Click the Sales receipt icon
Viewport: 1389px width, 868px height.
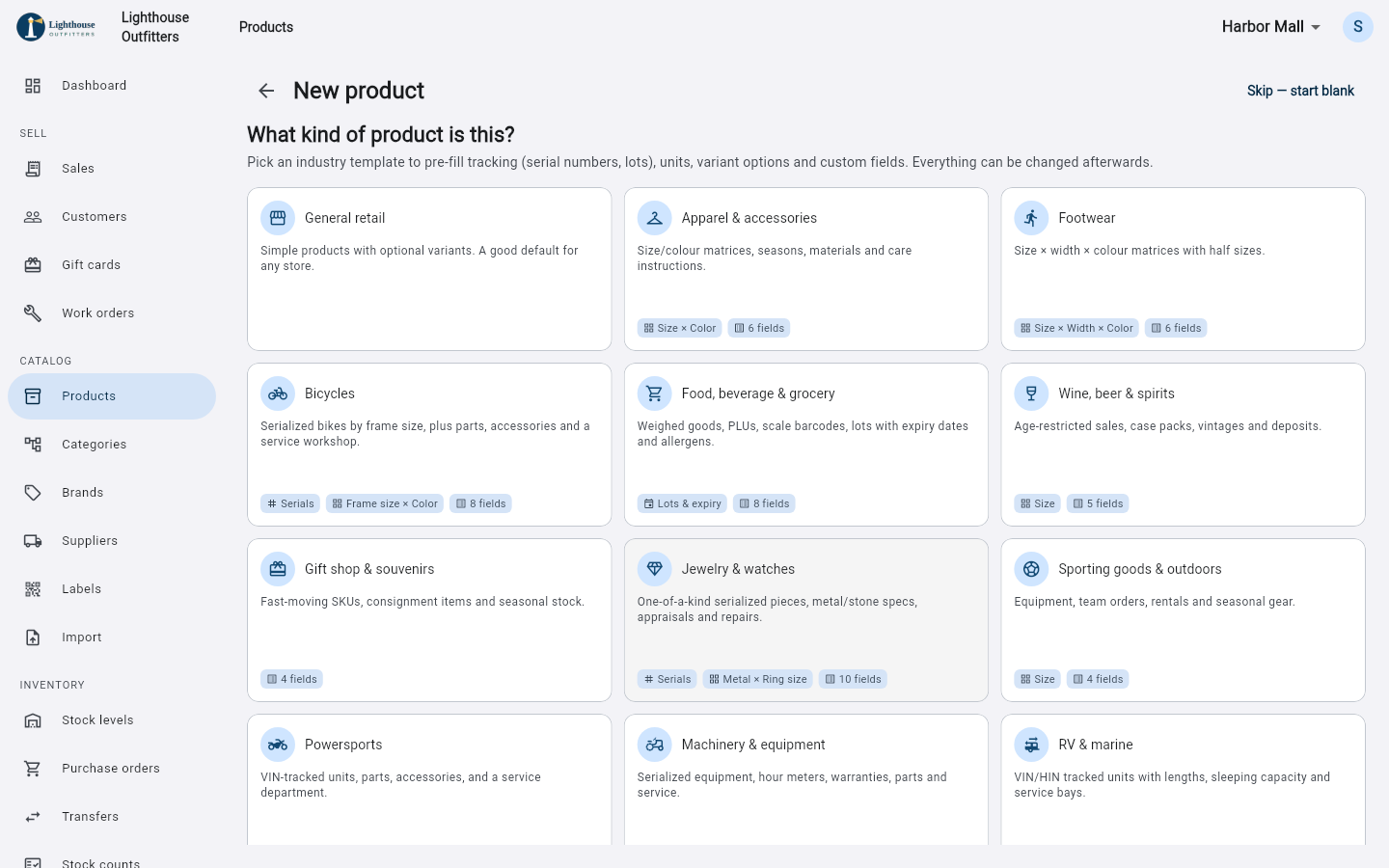click(x=33, y=169)
